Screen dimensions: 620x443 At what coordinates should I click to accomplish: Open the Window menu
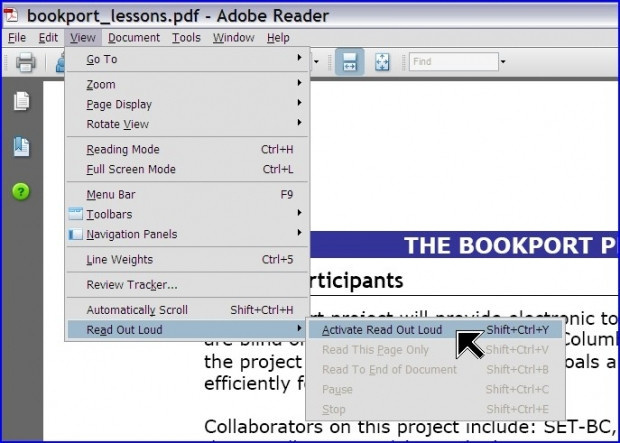pyautogui.click(x=234, y=38)
